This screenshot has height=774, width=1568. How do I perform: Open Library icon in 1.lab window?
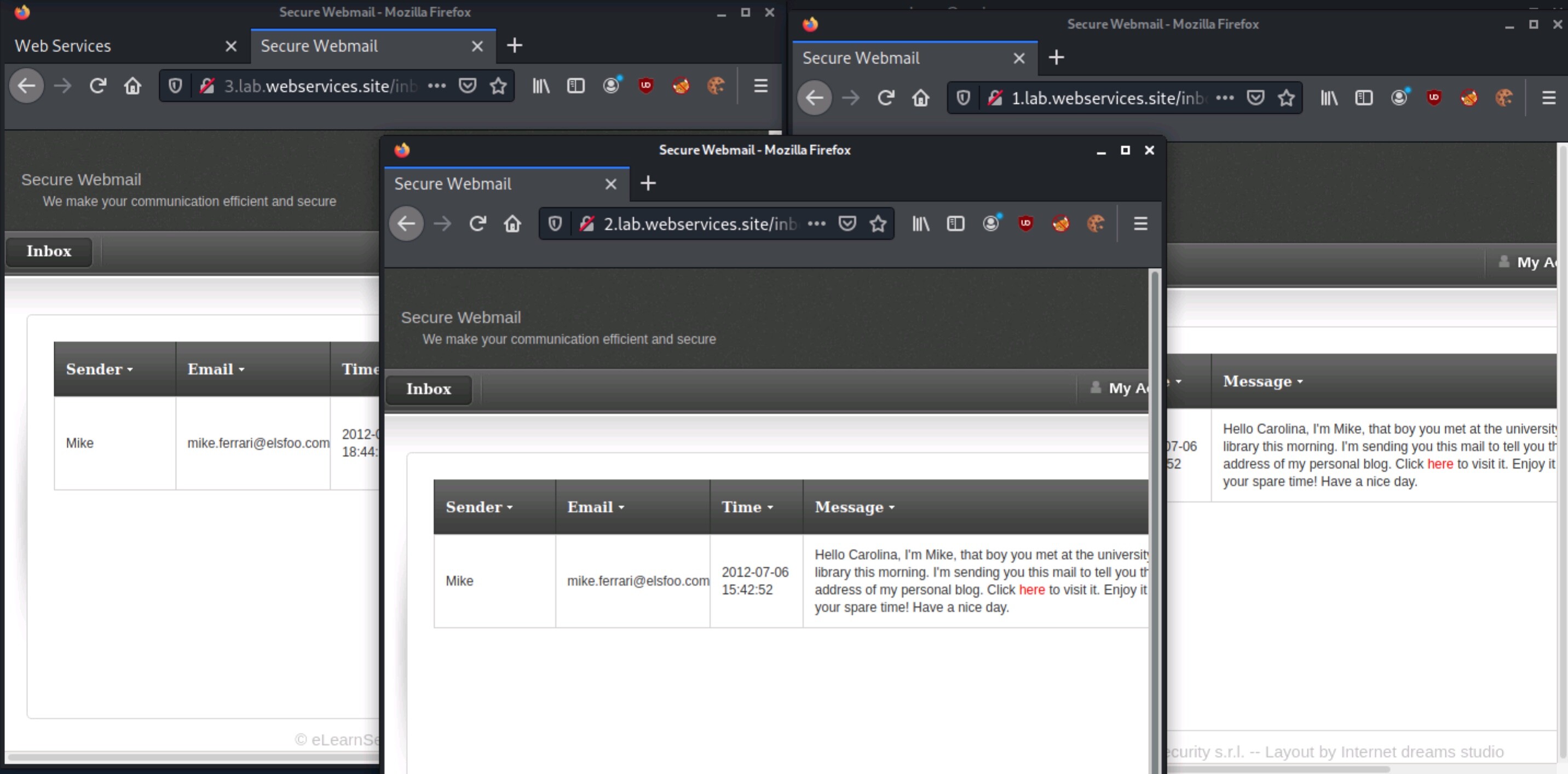click(1329, 98)
